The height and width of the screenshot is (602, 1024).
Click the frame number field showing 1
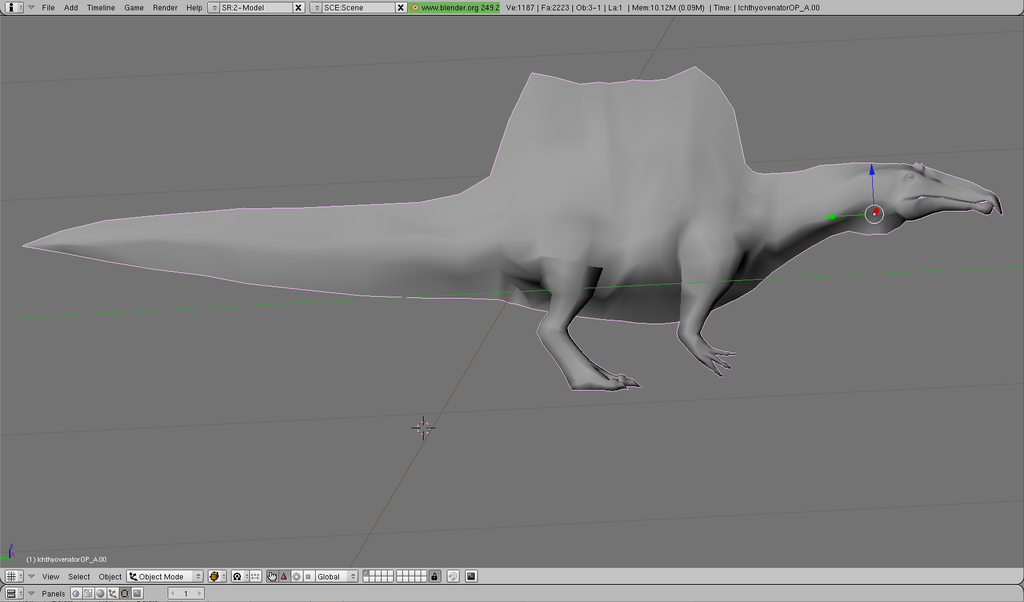(185, 593)
